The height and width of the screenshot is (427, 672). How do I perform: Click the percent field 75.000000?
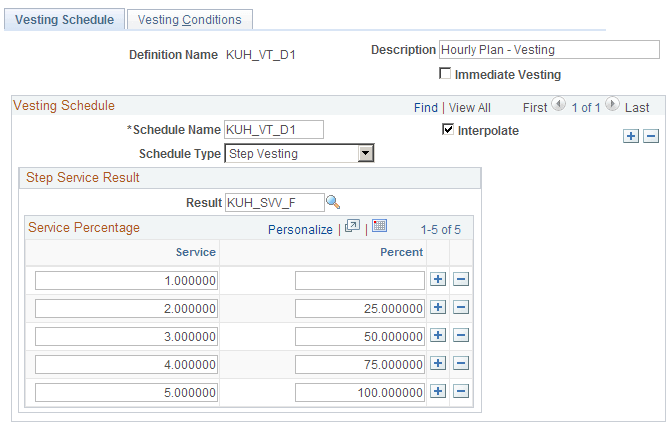click(x=360, y=364)
